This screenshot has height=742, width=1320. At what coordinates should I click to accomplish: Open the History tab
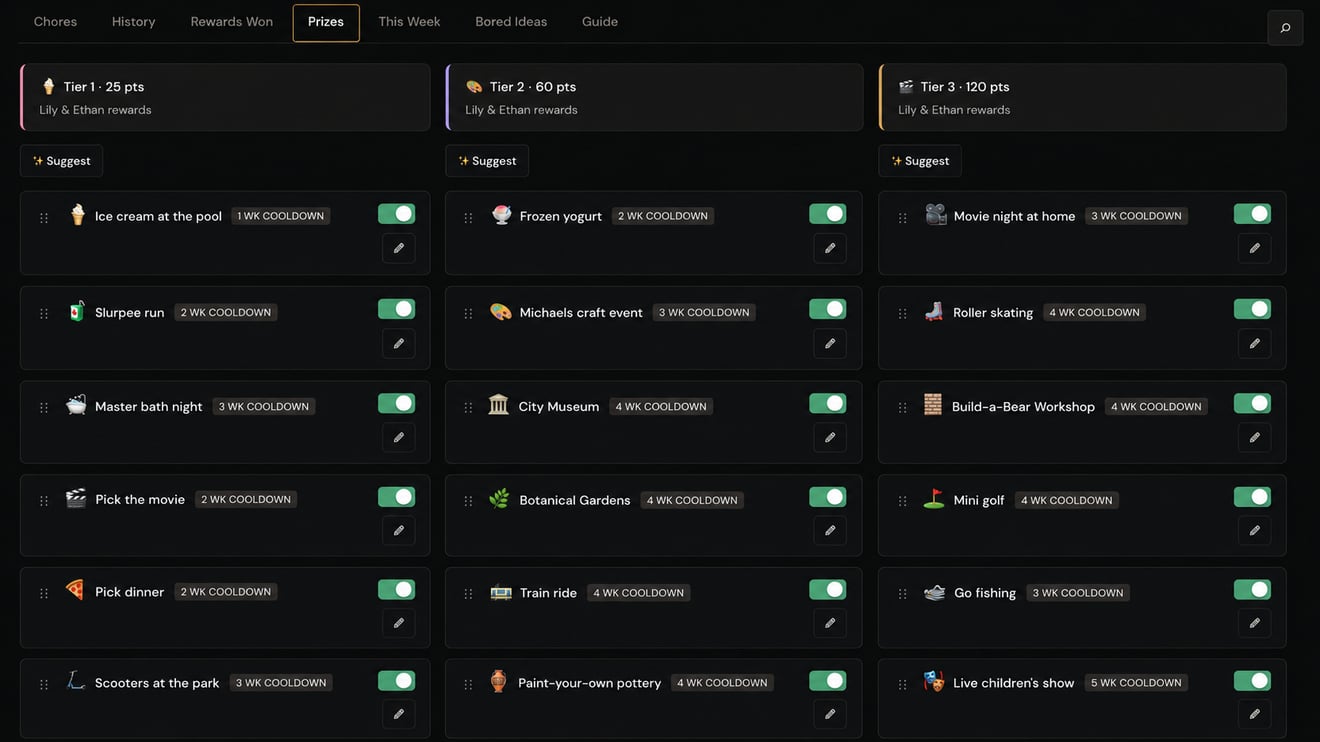click(x=133, y=22)
